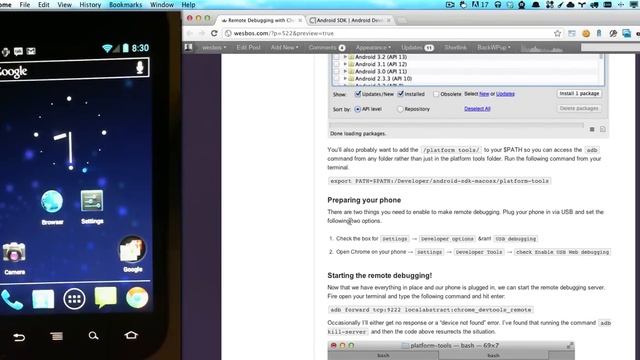Enable the Obsolete checkbox

(x=436, y=94)
